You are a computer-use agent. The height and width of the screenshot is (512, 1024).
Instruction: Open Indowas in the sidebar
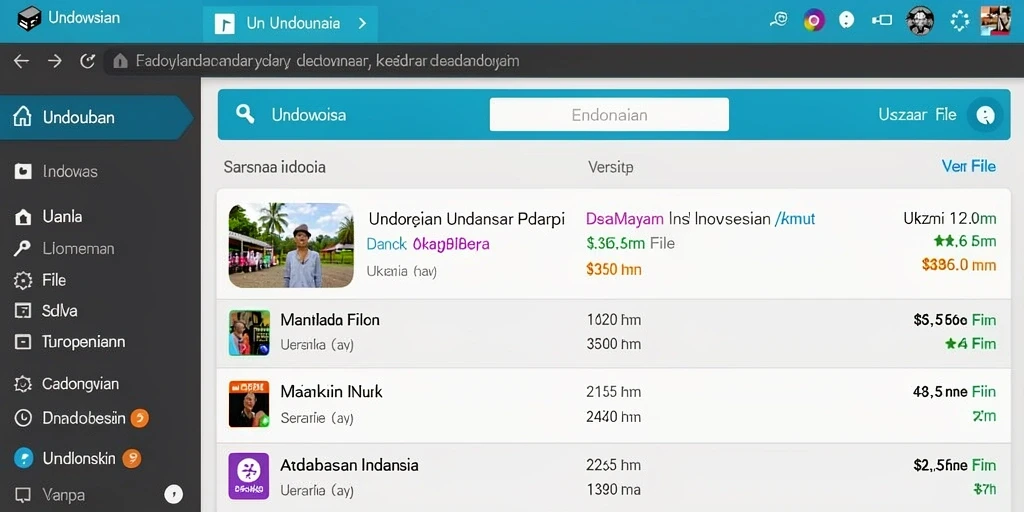click(70, 172)
